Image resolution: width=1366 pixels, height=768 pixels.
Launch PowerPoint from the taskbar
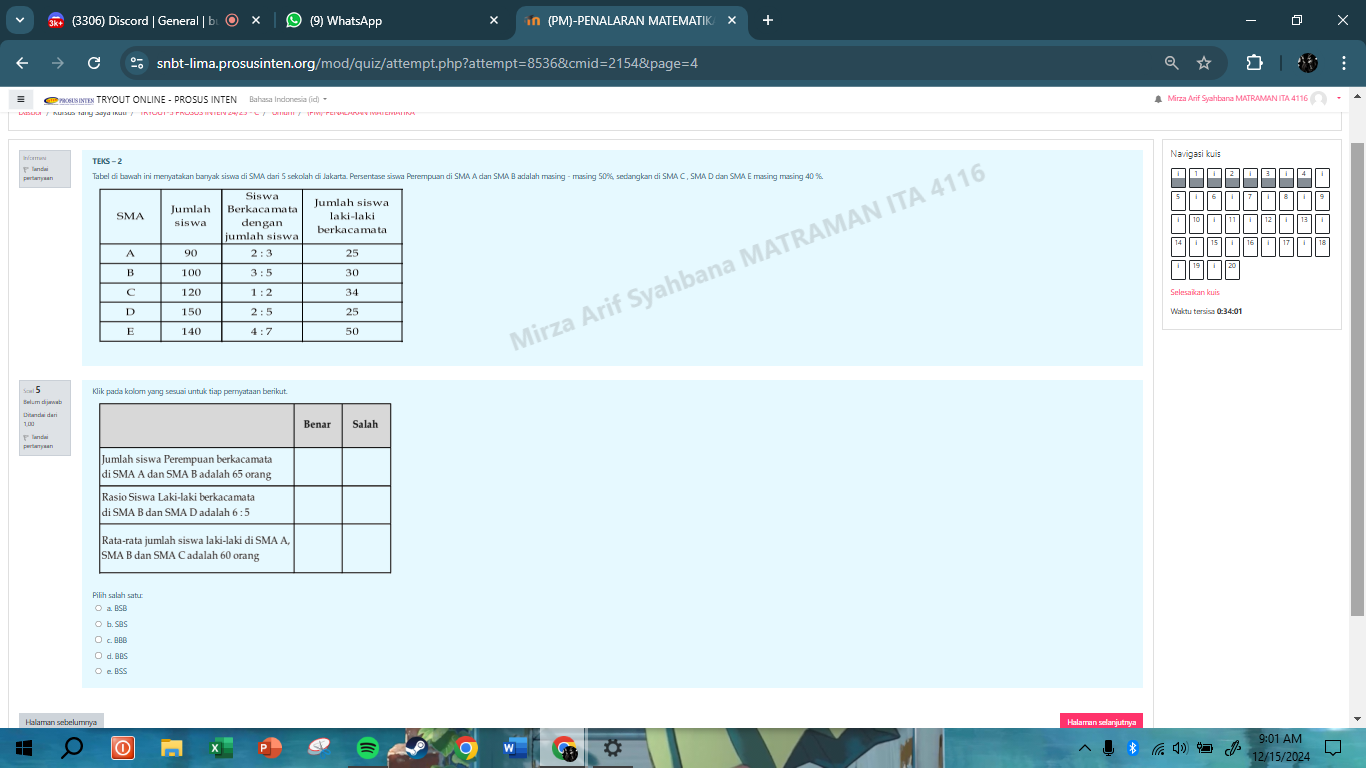tap(270, 748)
